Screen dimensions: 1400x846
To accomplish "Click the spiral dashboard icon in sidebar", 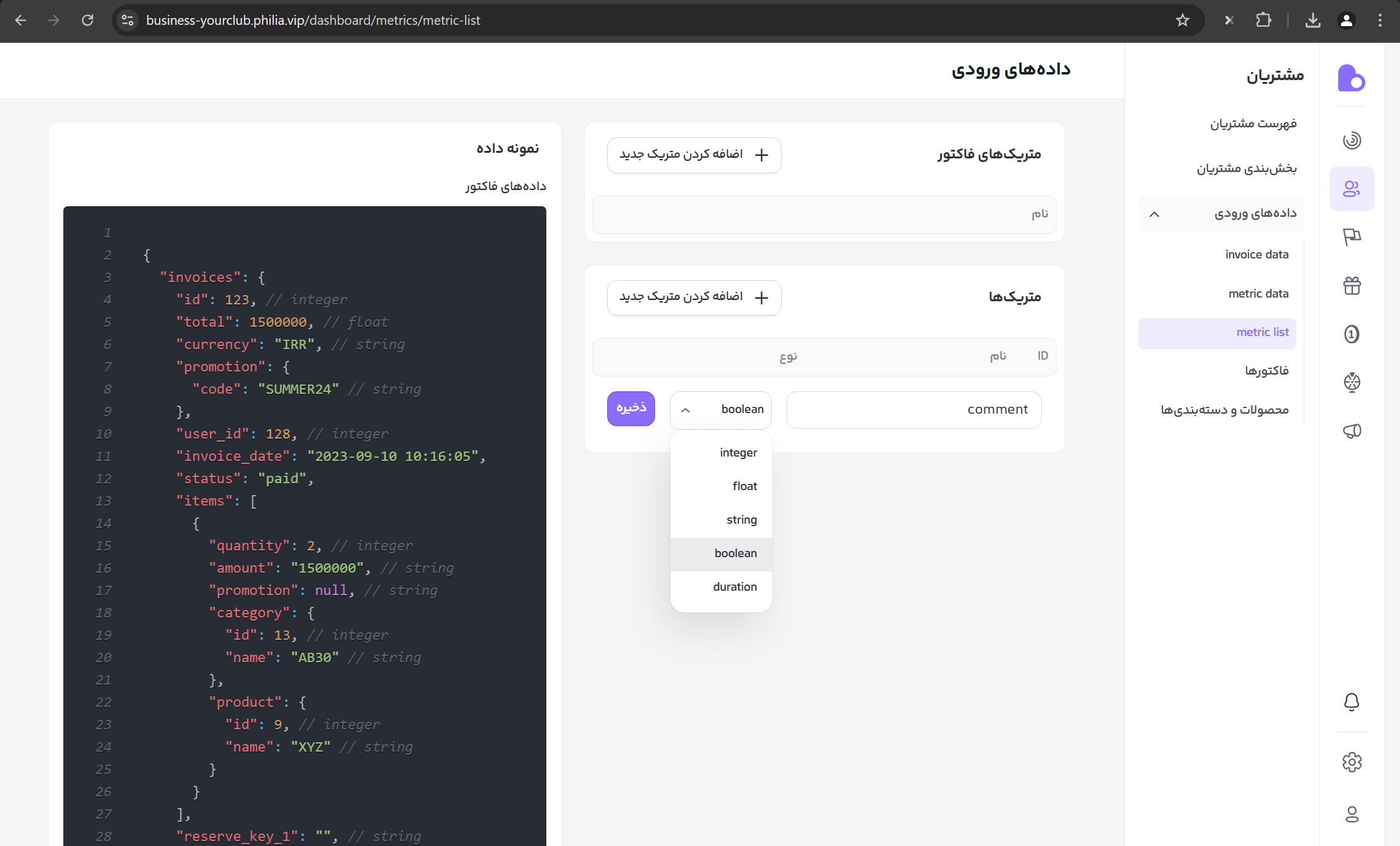I will [1352, 140].
